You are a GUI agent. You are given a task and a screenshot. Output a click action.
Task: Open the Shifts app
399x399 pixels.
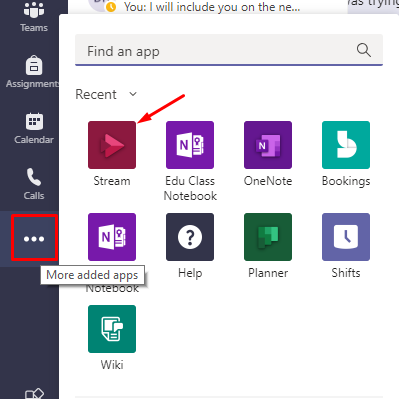346,237
